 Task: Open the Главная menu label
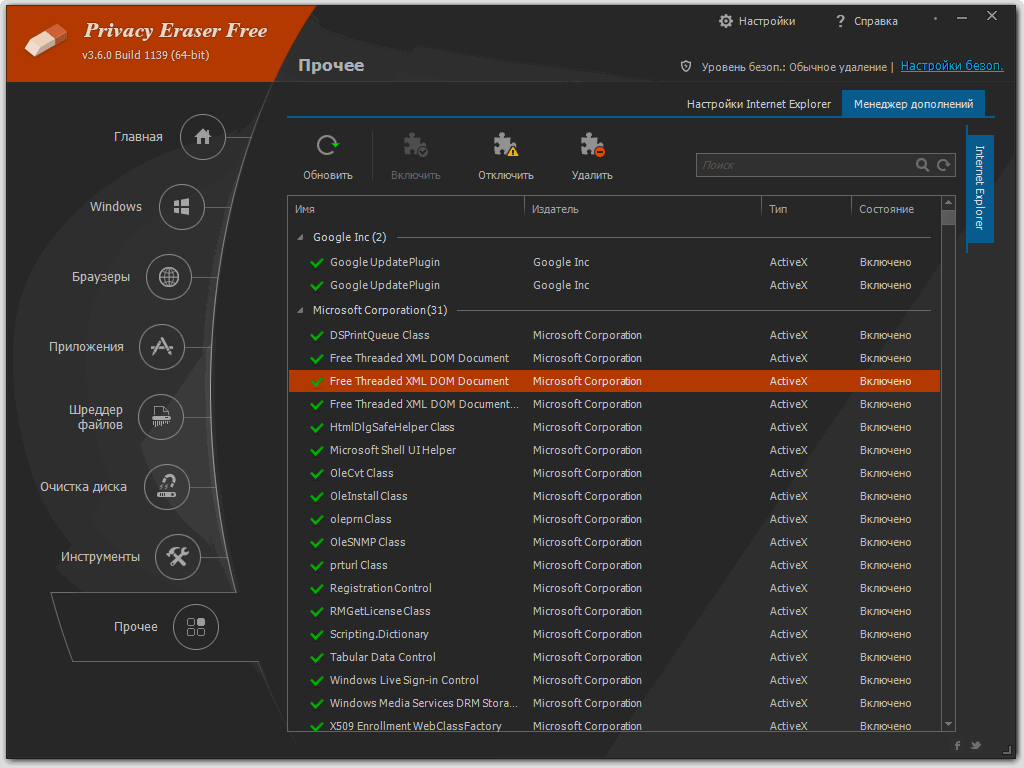pyautogui.click(x=138, y=137)
